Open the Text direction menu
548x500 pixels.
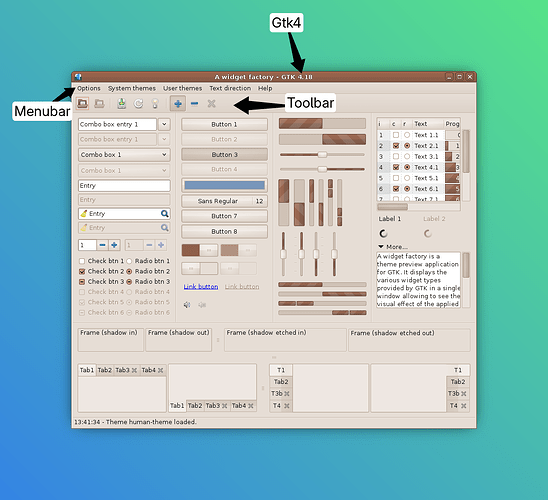pos(230,88)
